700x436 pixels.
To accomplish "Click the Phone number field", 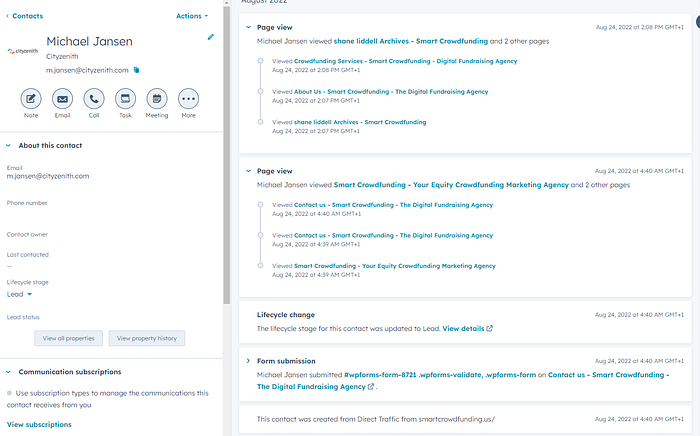I will click(x=27, y=203).
